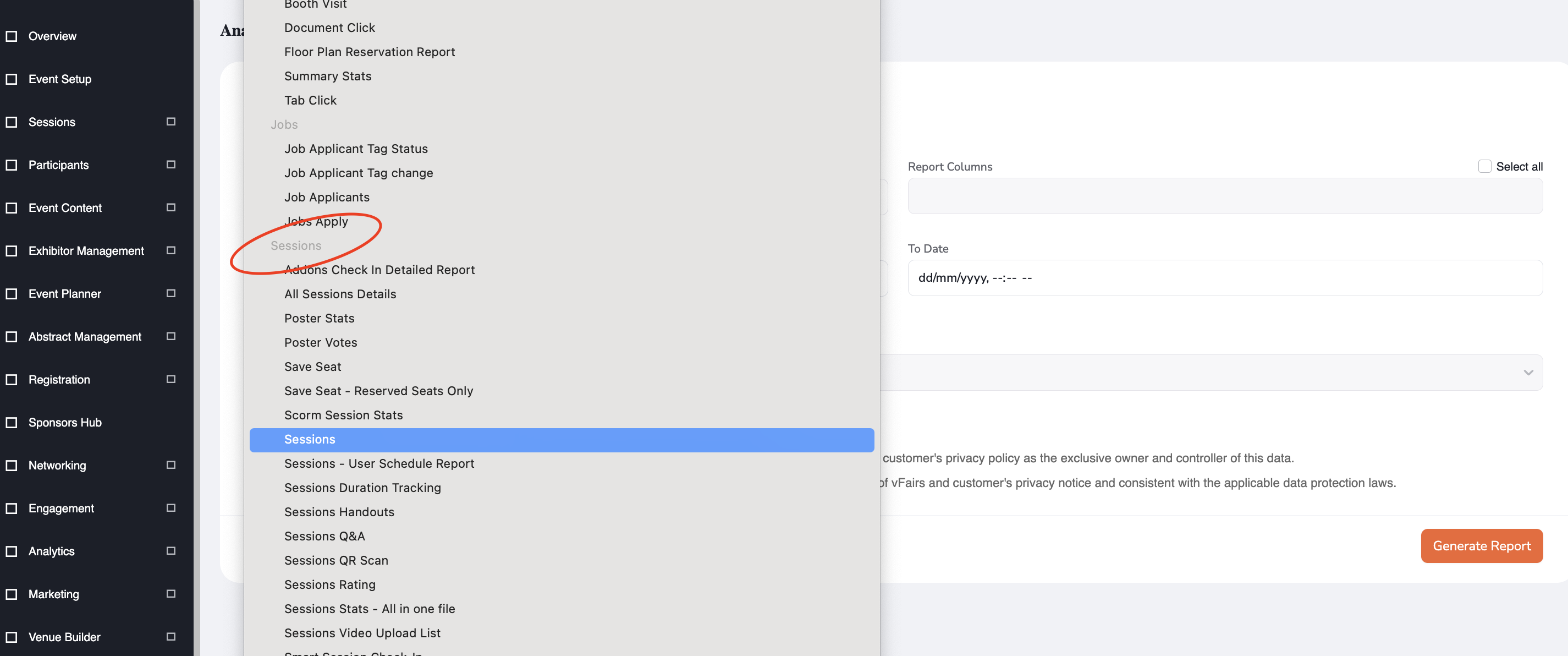The height and width of the screenshot is (656, 1568).
Task: Click the Marketing sidebar icon
Action: (12, 594)
